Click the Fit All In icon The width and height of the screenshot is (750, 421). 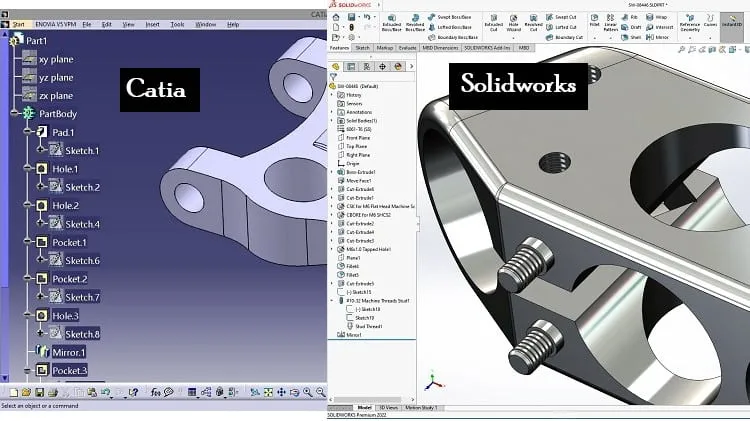pyautogui.click(x=268, y=392)
